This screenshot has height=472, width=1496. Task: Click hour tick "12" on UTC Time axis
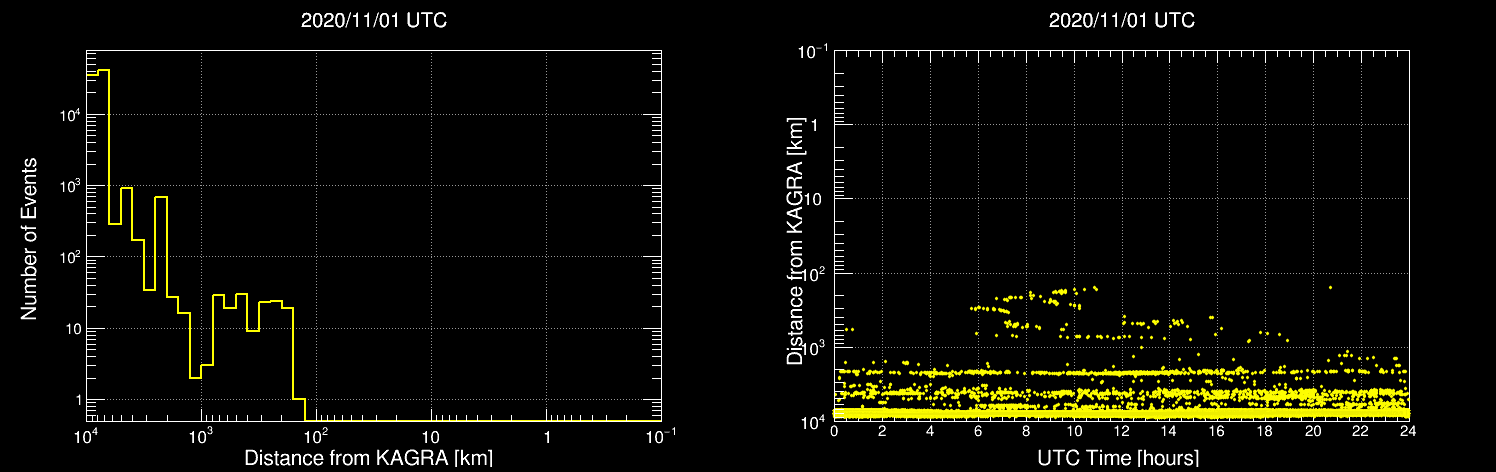point(1122,432)
